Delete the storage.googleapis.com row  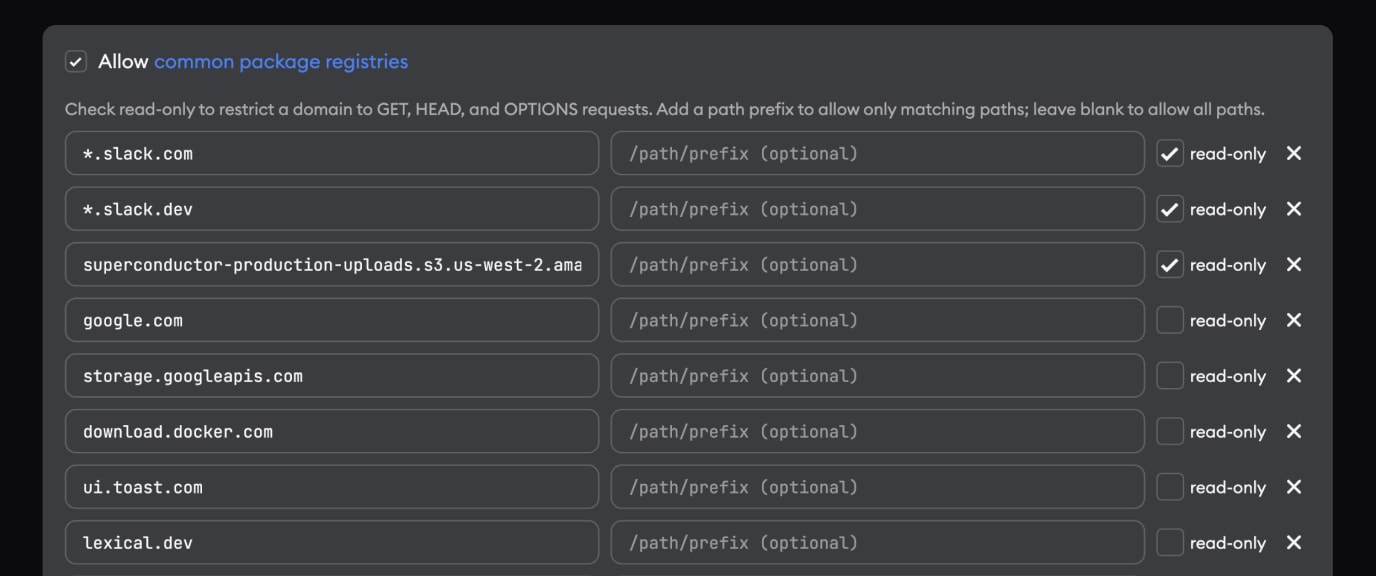pos(1294,376)
